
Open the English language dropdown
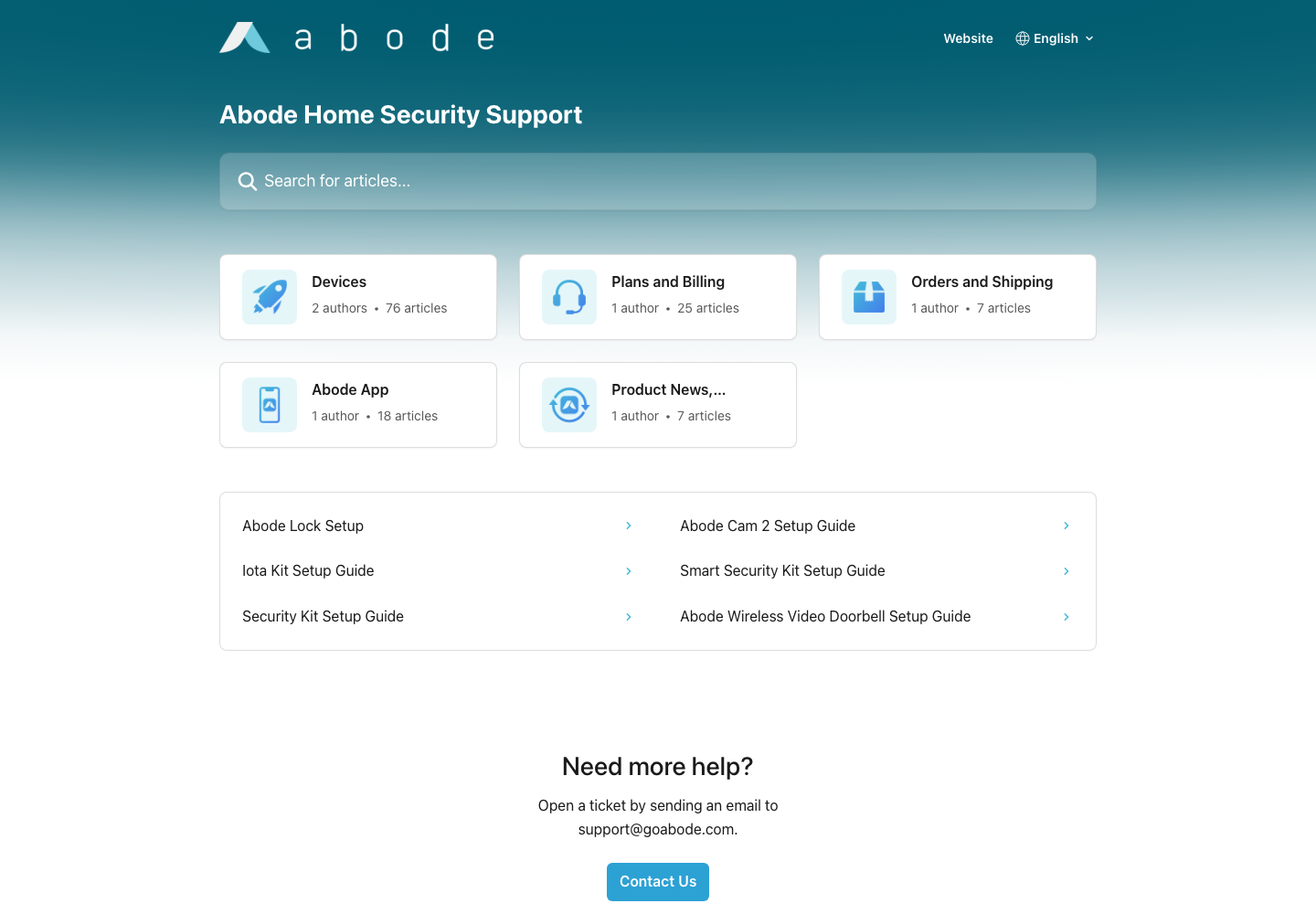click(1055, 38)
